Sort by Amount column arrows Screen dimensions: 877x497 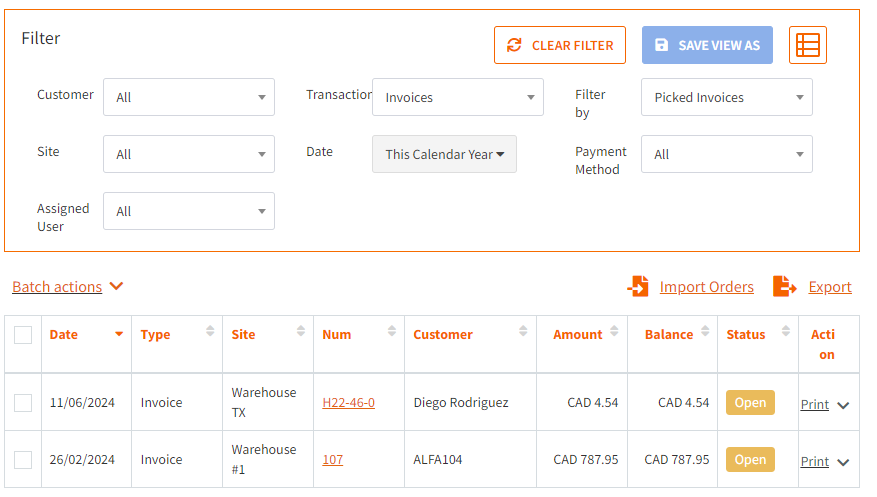tap(614, 331)
